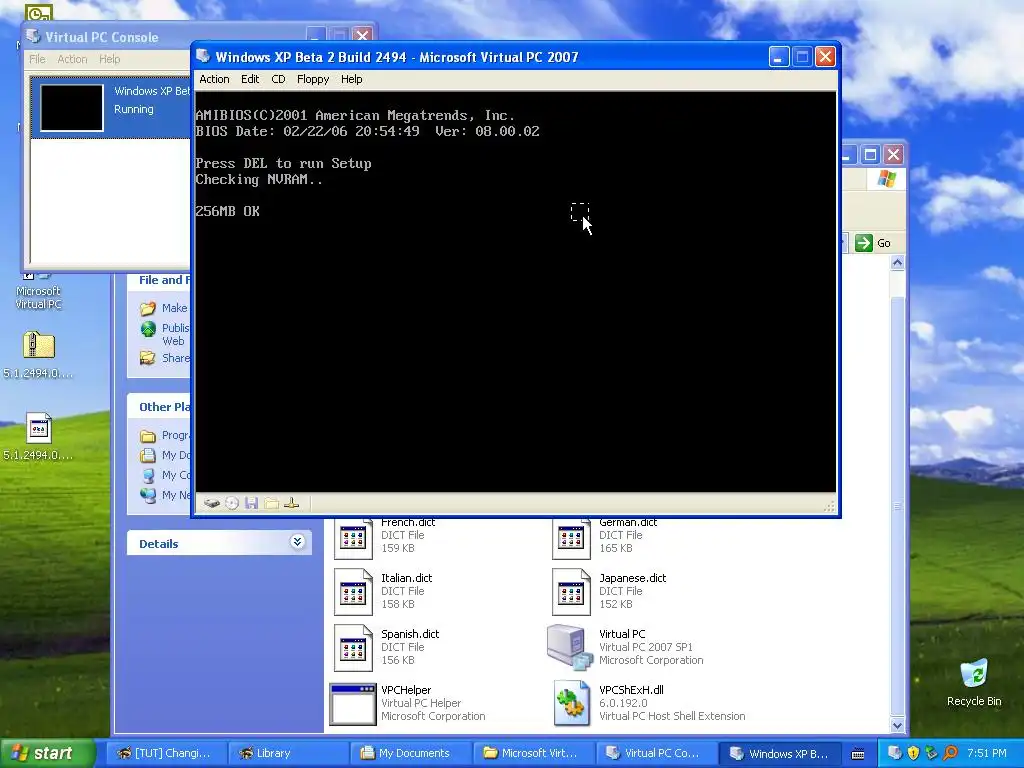Click the floppy disk icon in VM status bar
Screen dimensions: 1024x768
tap(251, 503)
